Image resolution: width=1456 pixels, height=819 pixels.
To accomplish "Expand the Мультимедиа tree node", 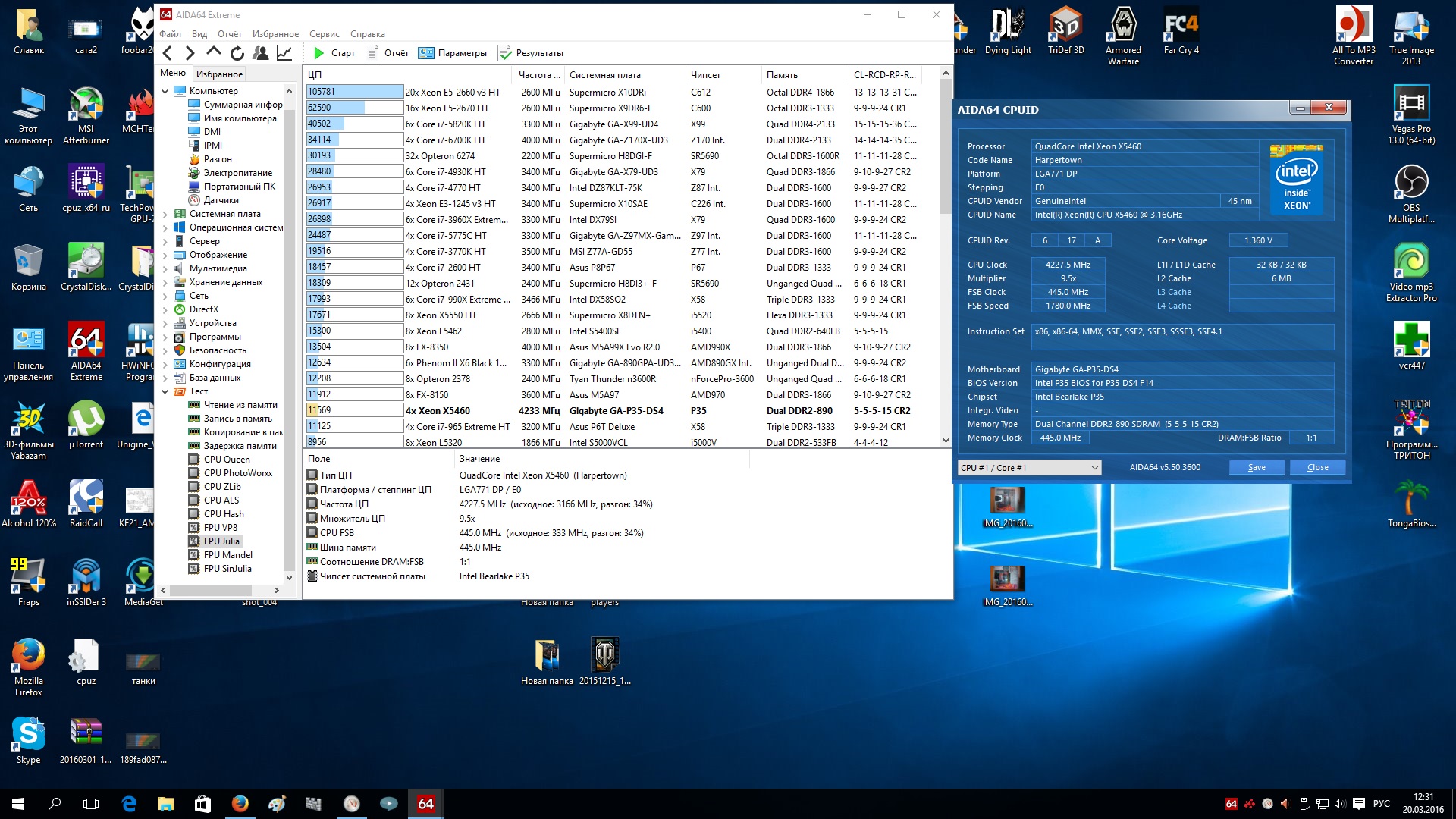I will [165, 268].
